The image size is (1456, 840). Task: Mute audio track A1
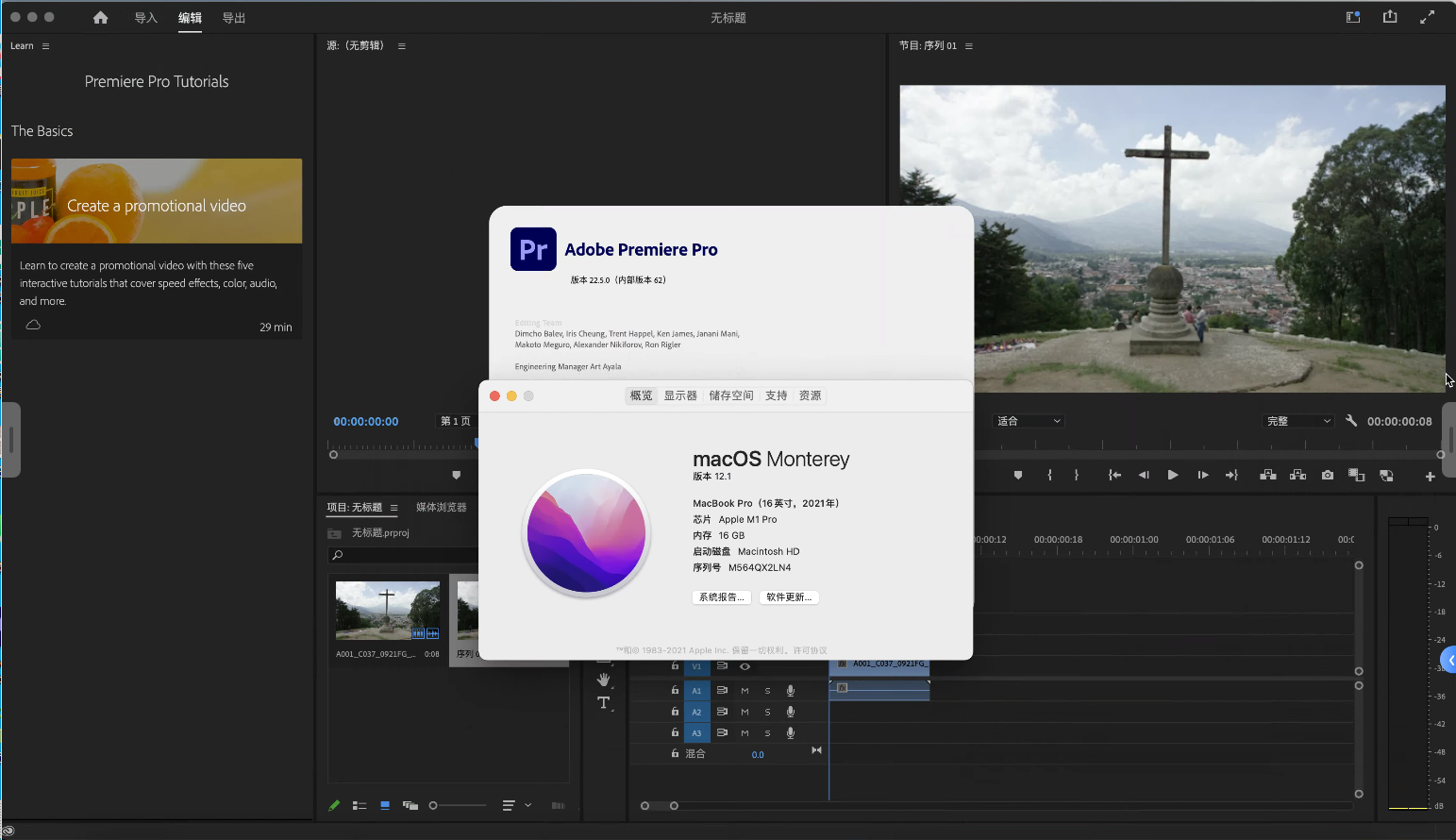(745, 691)
